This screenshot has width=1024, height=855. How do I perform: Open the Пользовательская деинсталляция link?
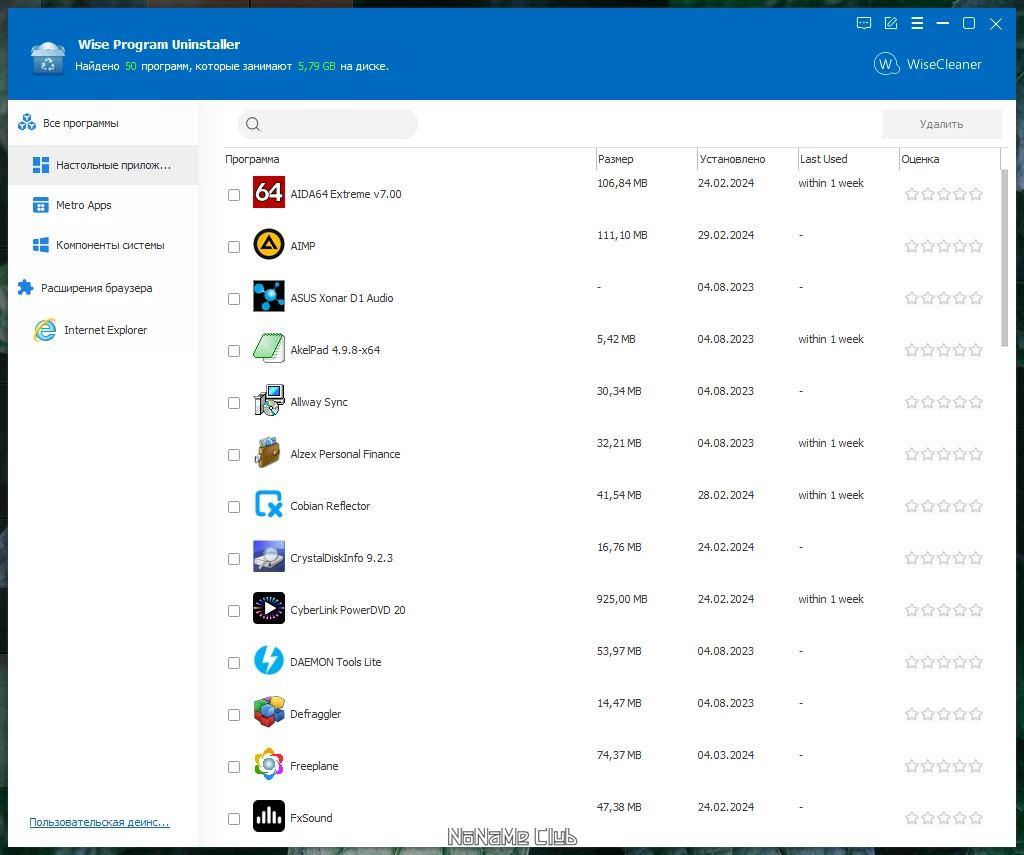click(x=99, y=822)
